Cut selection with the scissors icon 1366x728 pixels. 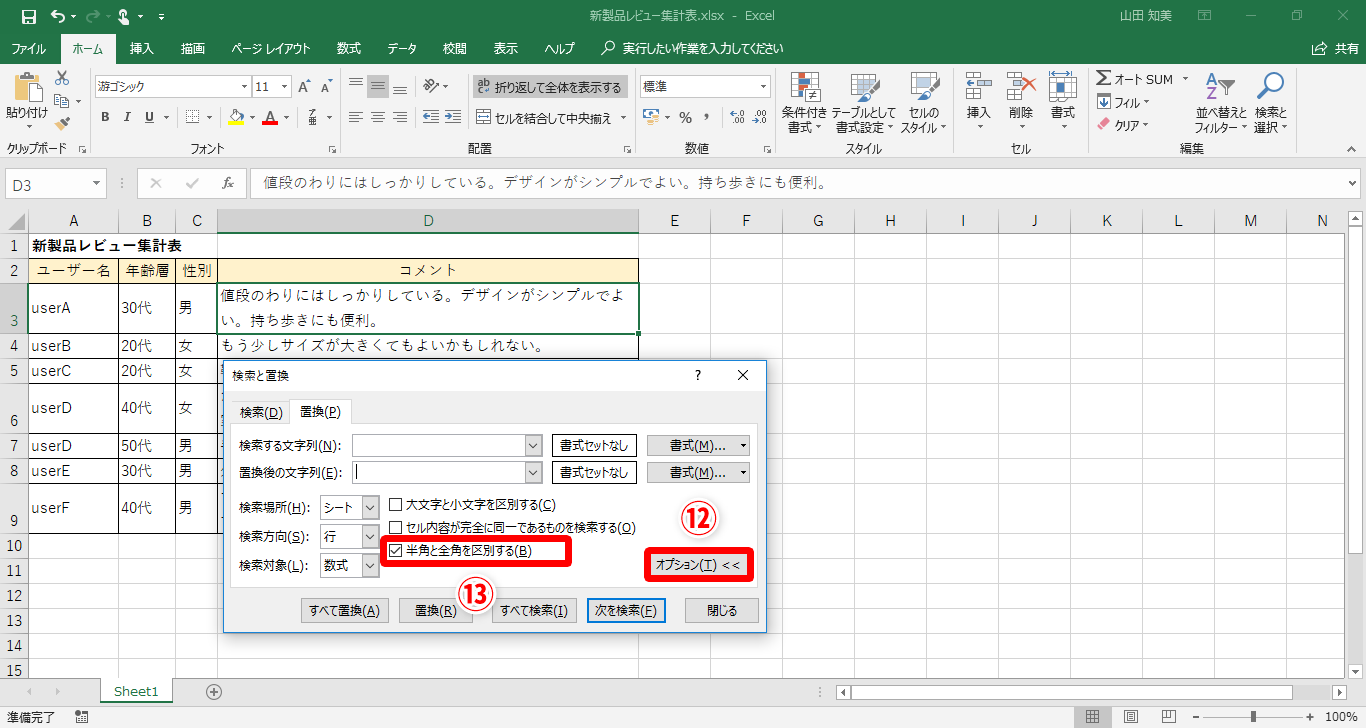pos(62,78)
